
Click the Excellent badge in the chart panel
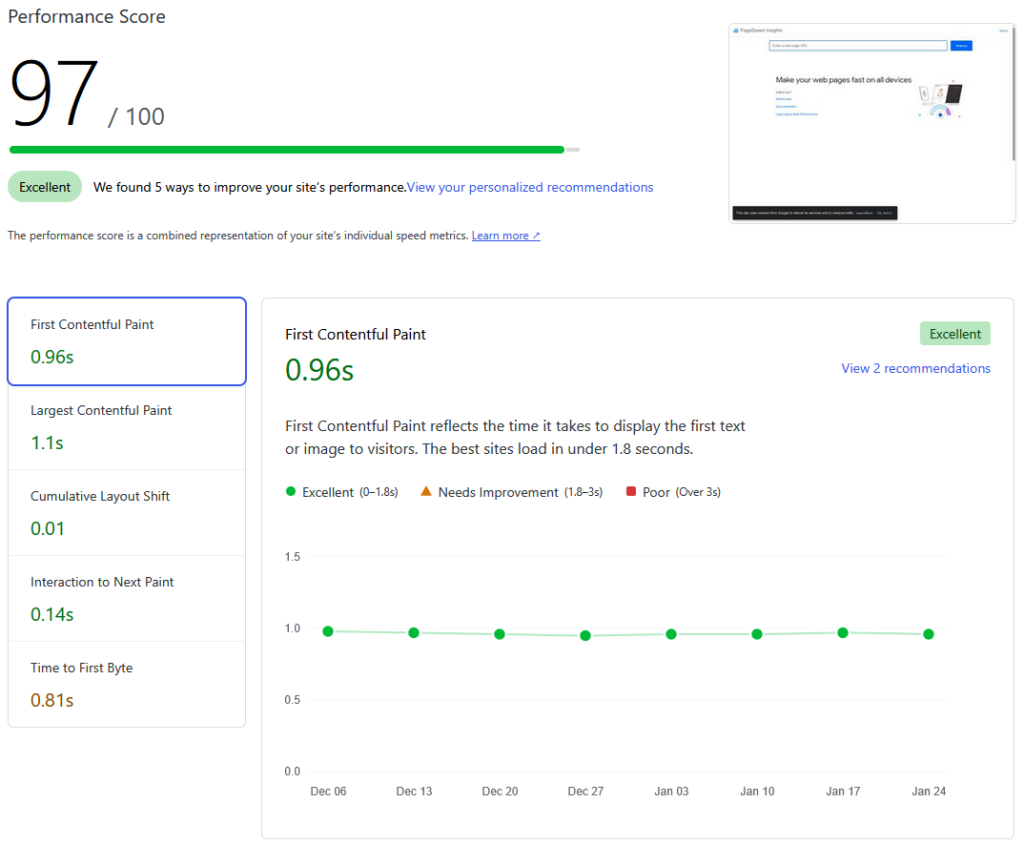click(955, 334)
